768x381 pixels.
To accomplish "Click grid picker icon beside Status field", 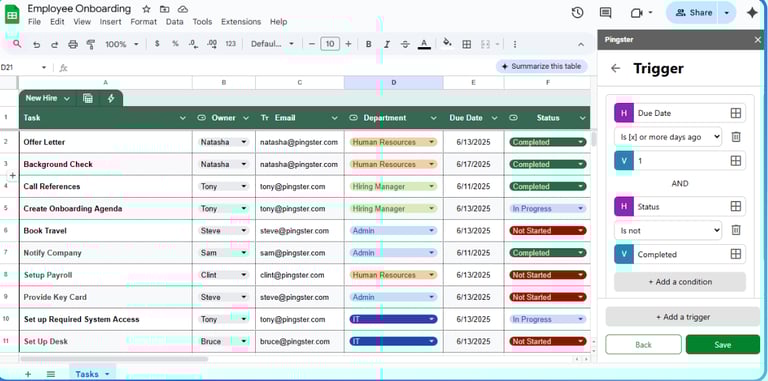I will coord(736,207).
